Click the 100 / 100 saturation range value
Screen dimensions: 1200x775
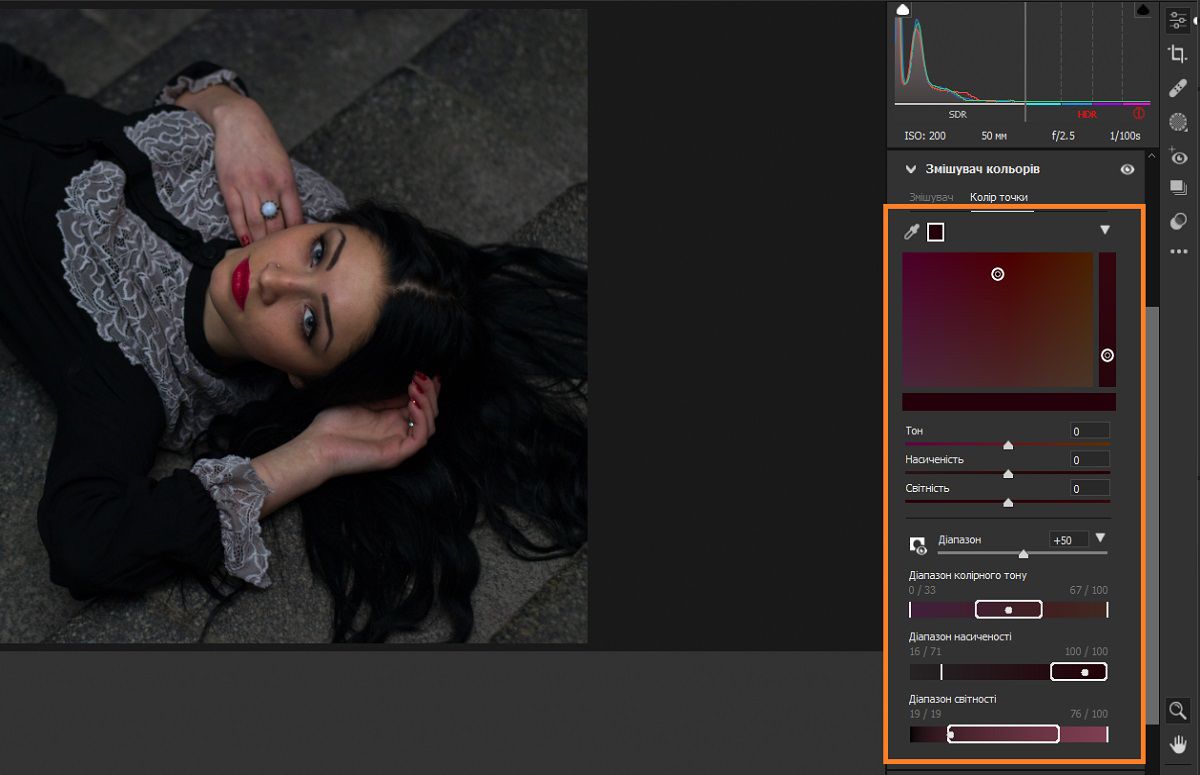point(1086,652)
